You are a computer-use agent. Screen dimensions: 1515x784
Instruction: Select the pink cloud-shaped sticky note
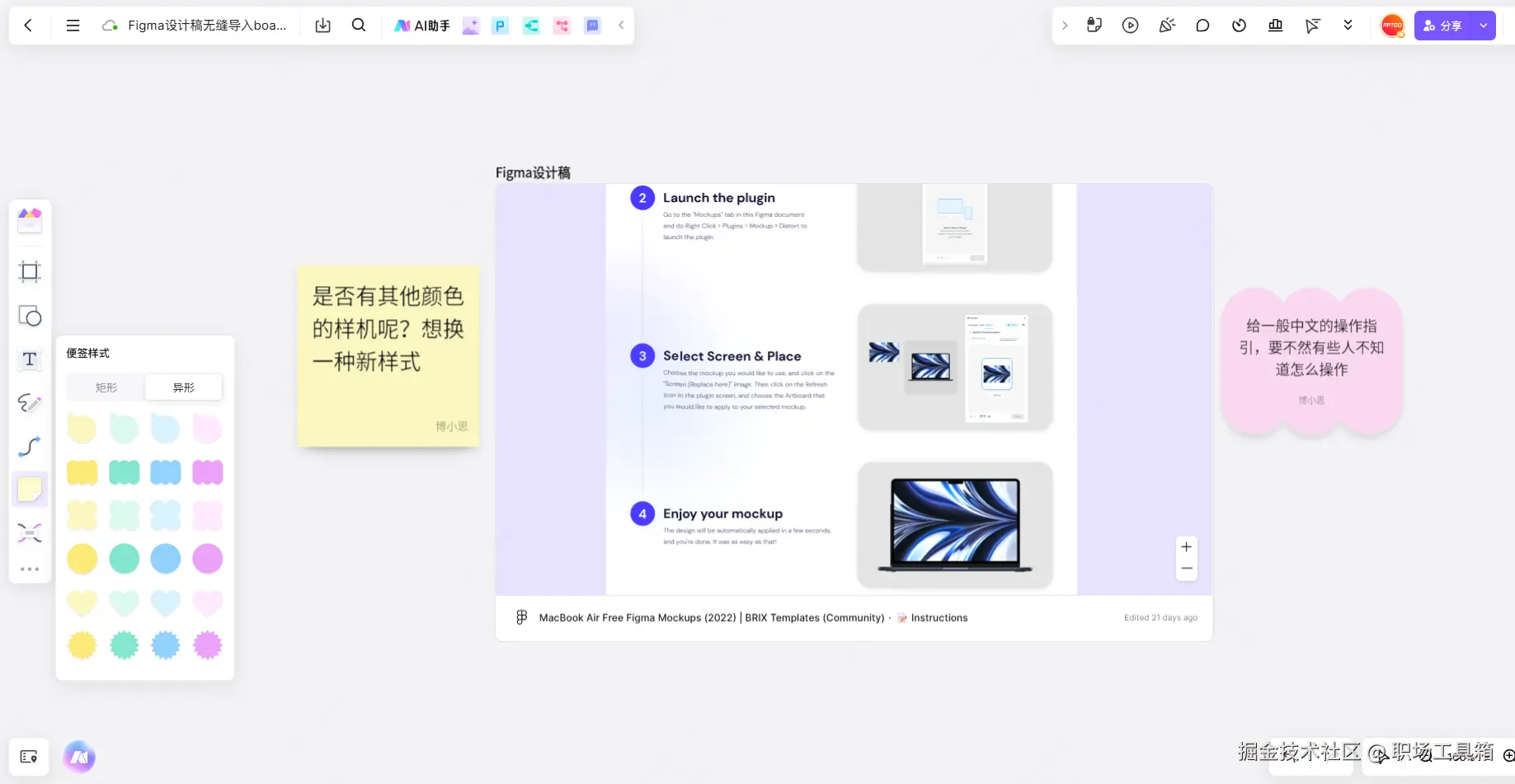click(x=1312, y=361)
